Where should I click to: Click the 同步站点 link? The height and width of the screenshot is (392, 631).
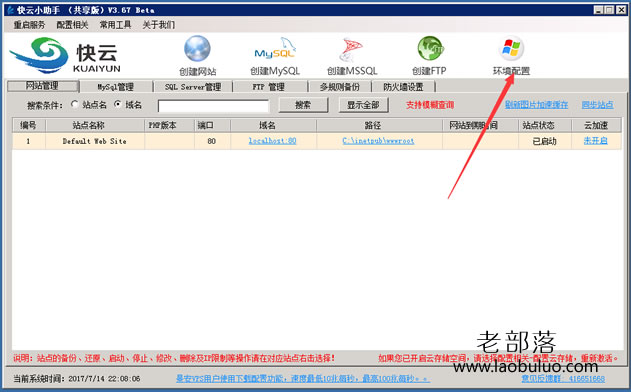[598, 105]
